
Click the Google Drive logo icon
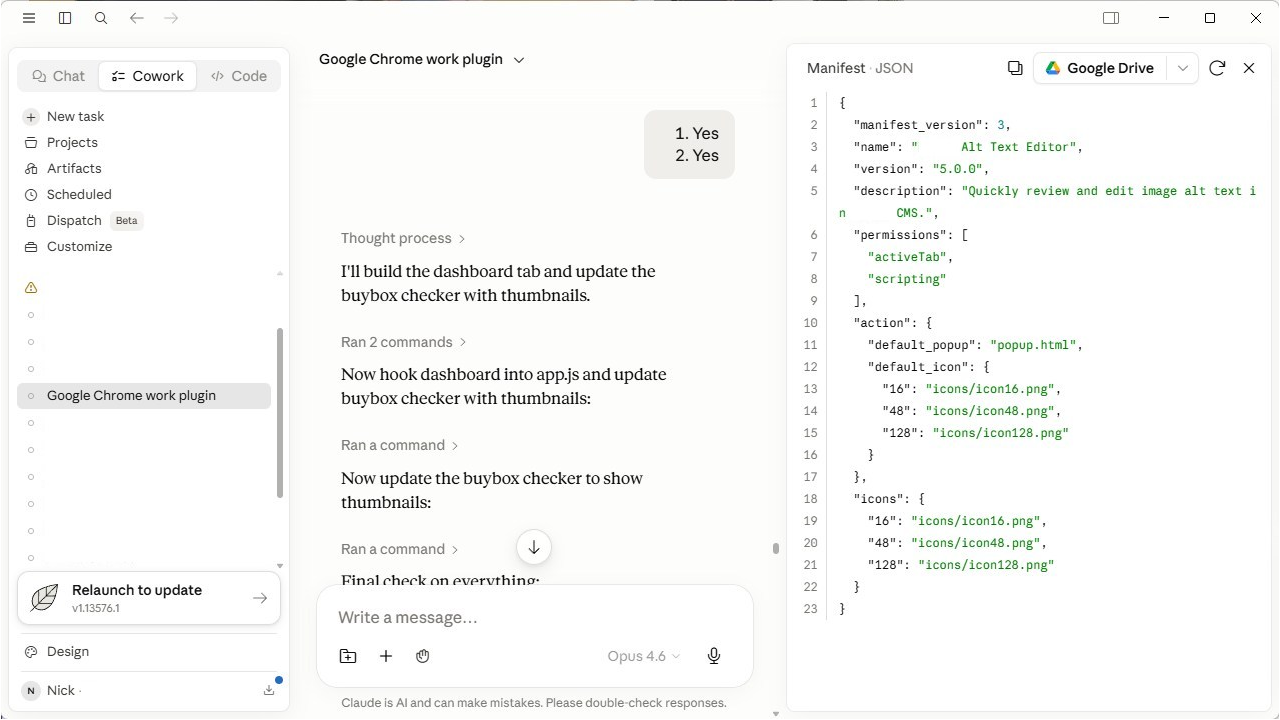point(1053,68)
